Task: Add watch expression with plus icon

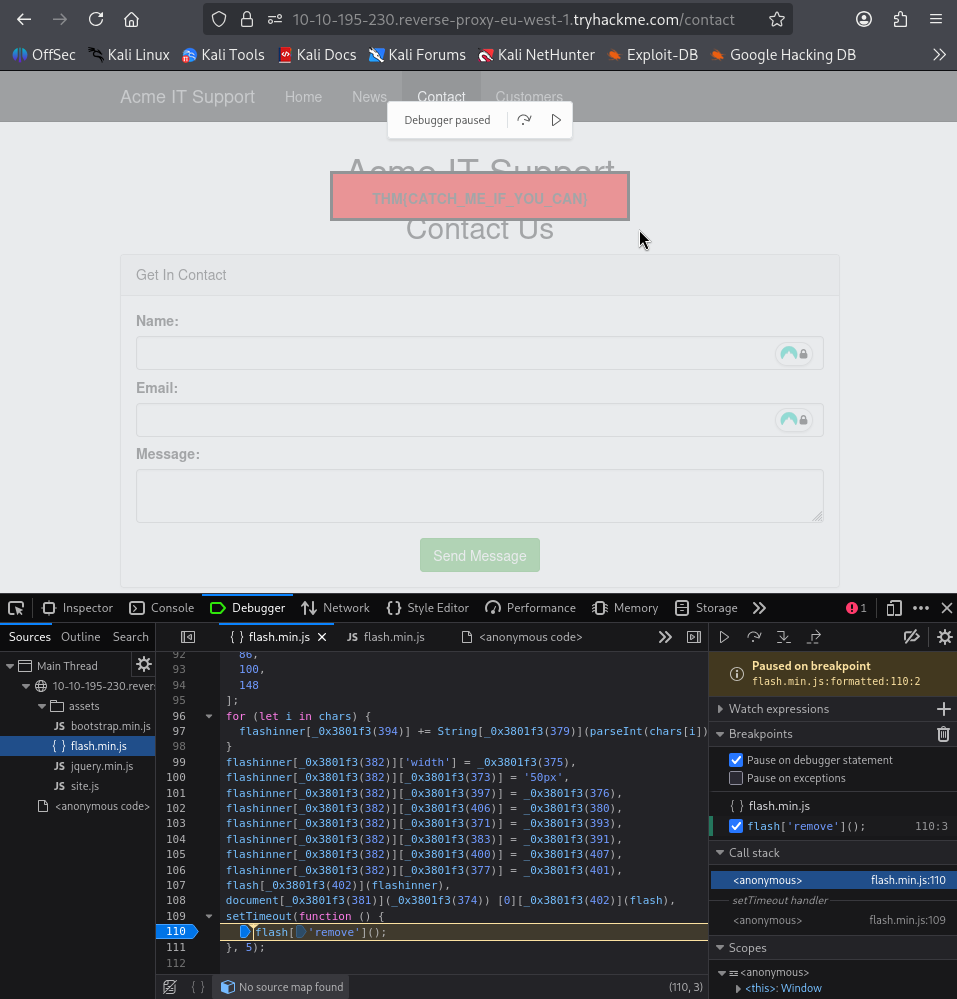Action: [944, 708]
